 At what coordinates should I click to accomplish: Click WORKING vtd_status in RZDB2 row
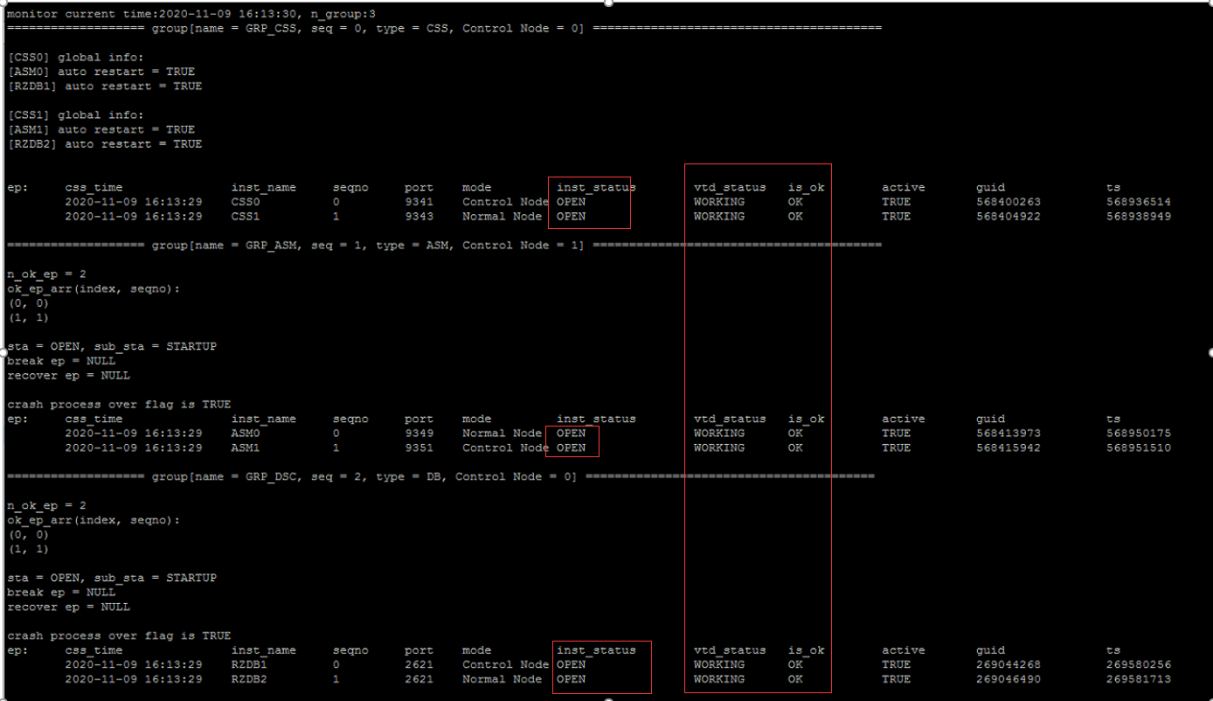[x=719, y=679]
